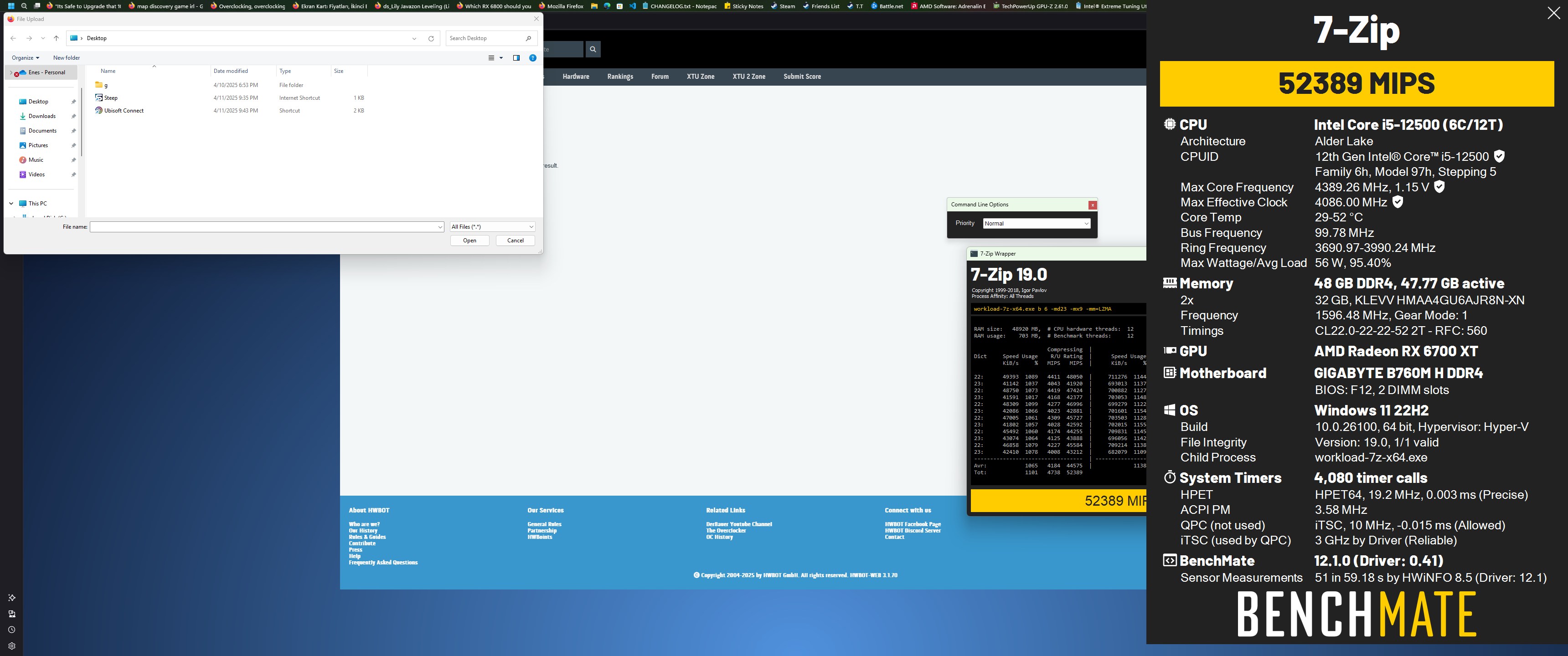The image size is (1568, 656).
Task: Expand the address bar history dropdown
Action: pyautogui.click(x=414, y=38)
